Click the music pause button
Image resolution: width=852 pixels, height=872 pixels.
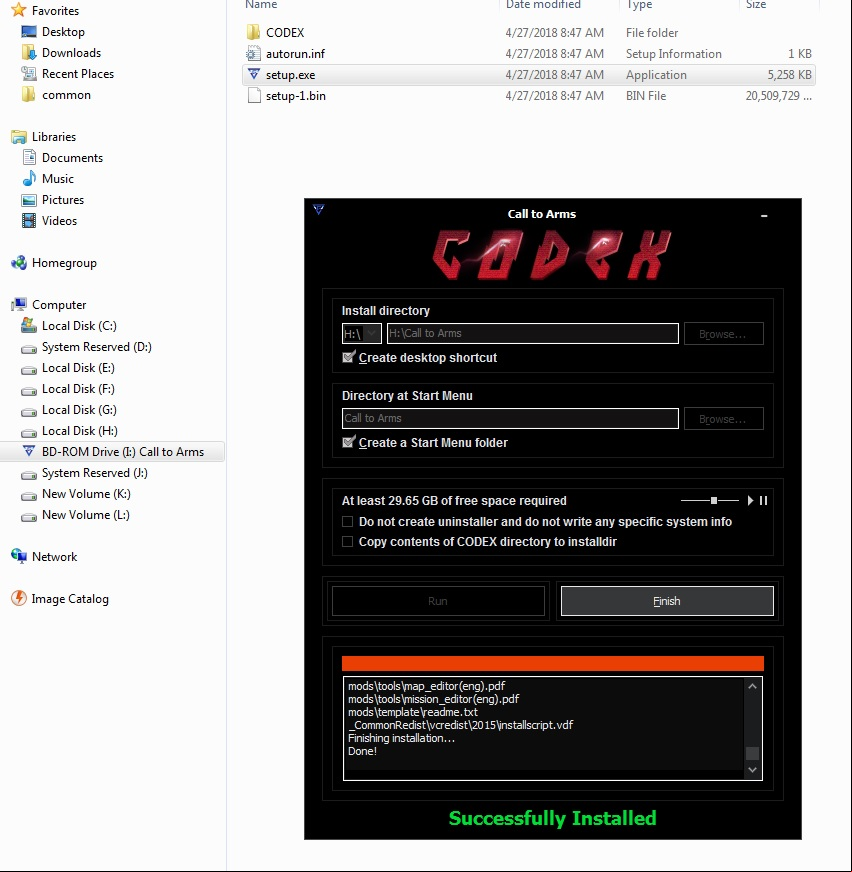click(764, 501)
